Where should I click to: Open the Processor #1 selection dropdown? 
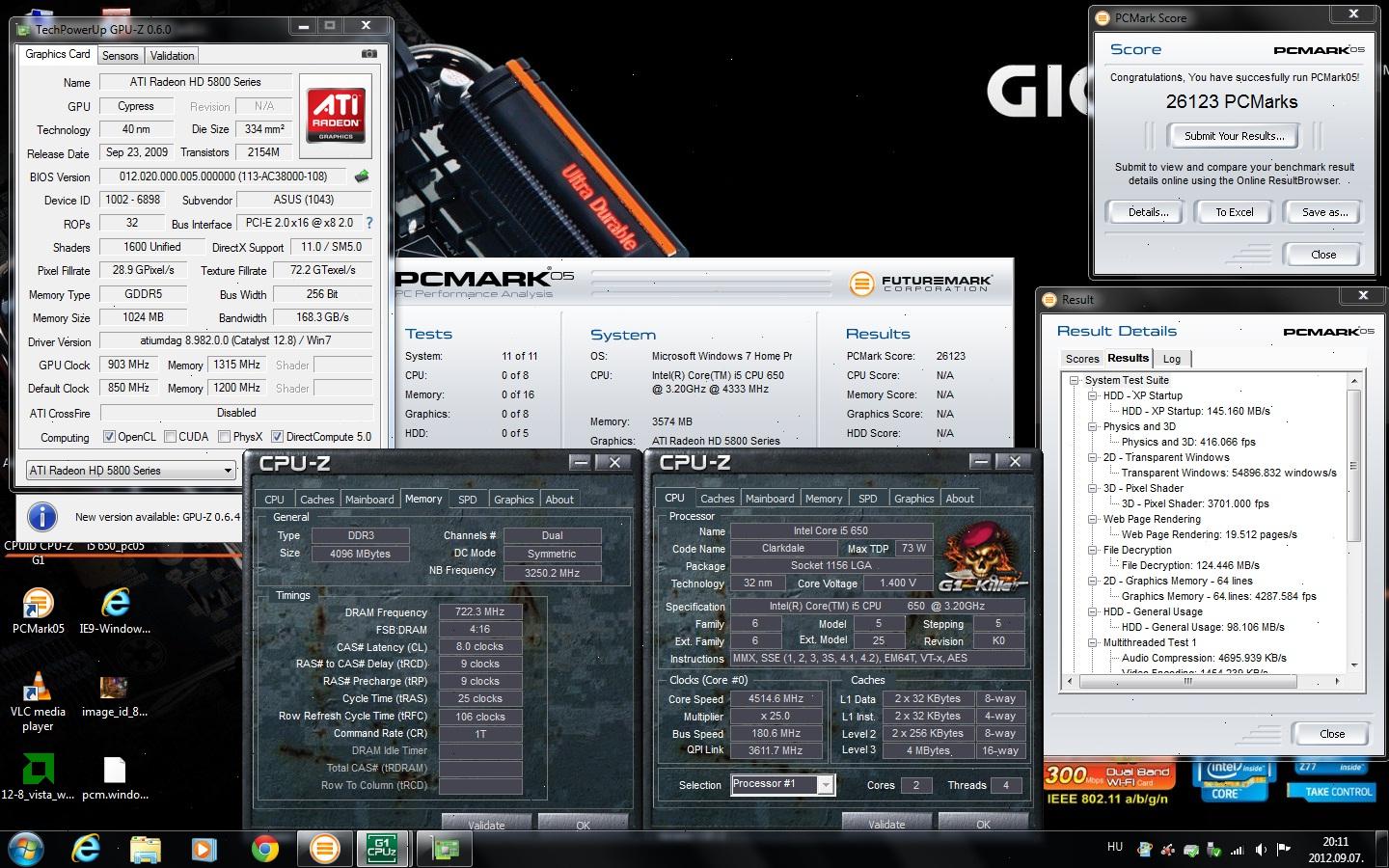pyautogui.click(x=782, y=784)
